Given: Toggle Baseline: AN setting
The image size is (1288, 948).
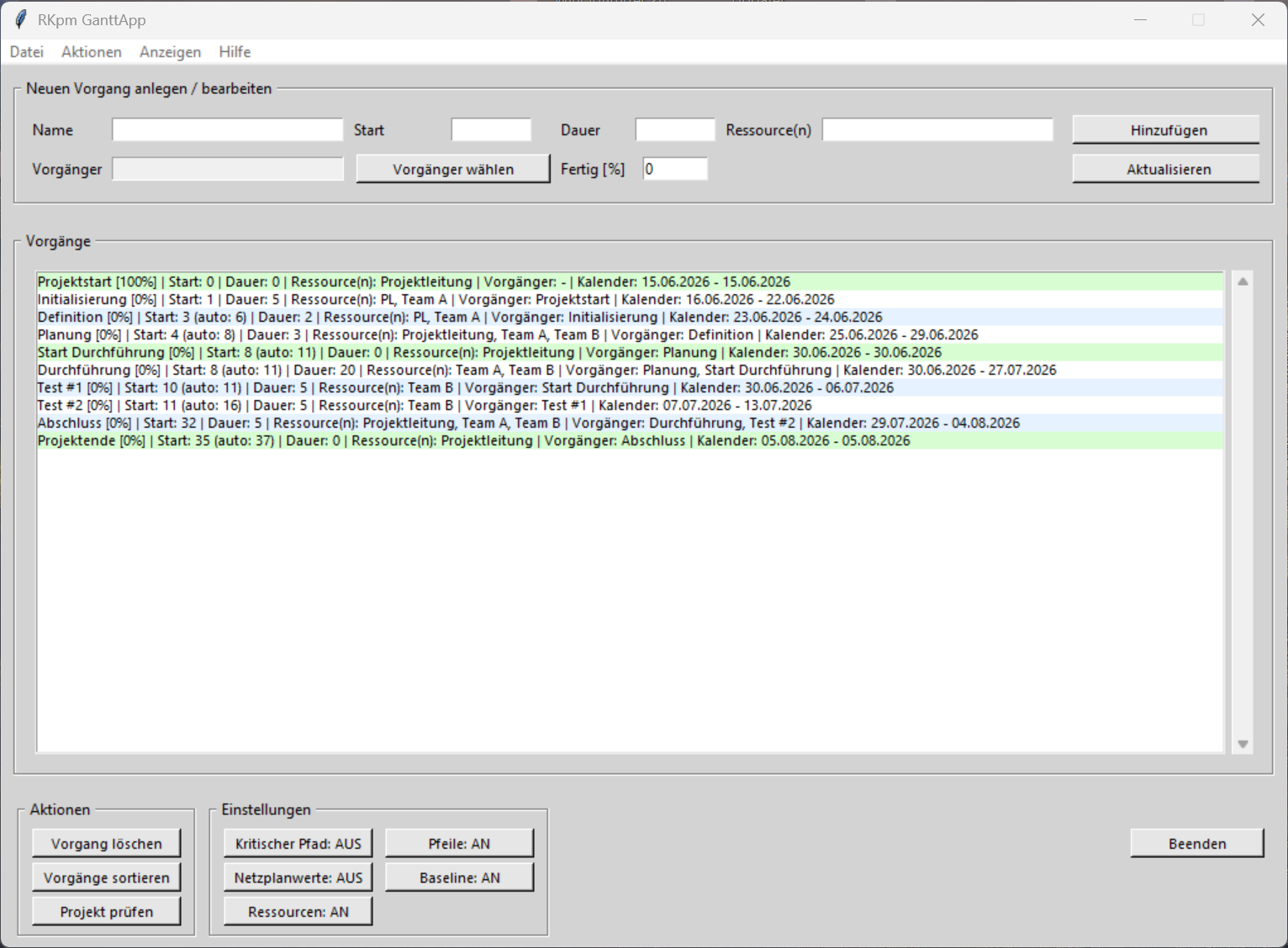Looking at the screenshot, I should coord(460,877).
